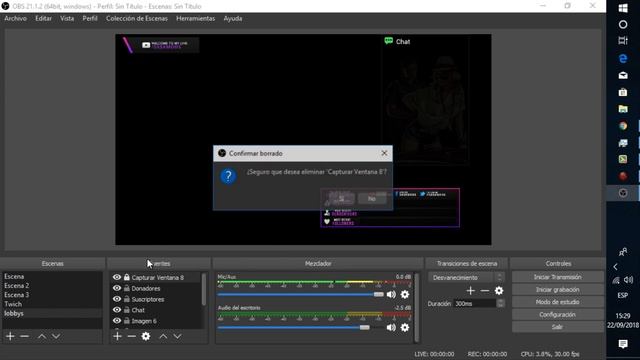The height and width of the screenshot is (360, 640).
Task: Toggle the lock on the Donadores source
Action: pyautogui.click(x=127, y=288)
